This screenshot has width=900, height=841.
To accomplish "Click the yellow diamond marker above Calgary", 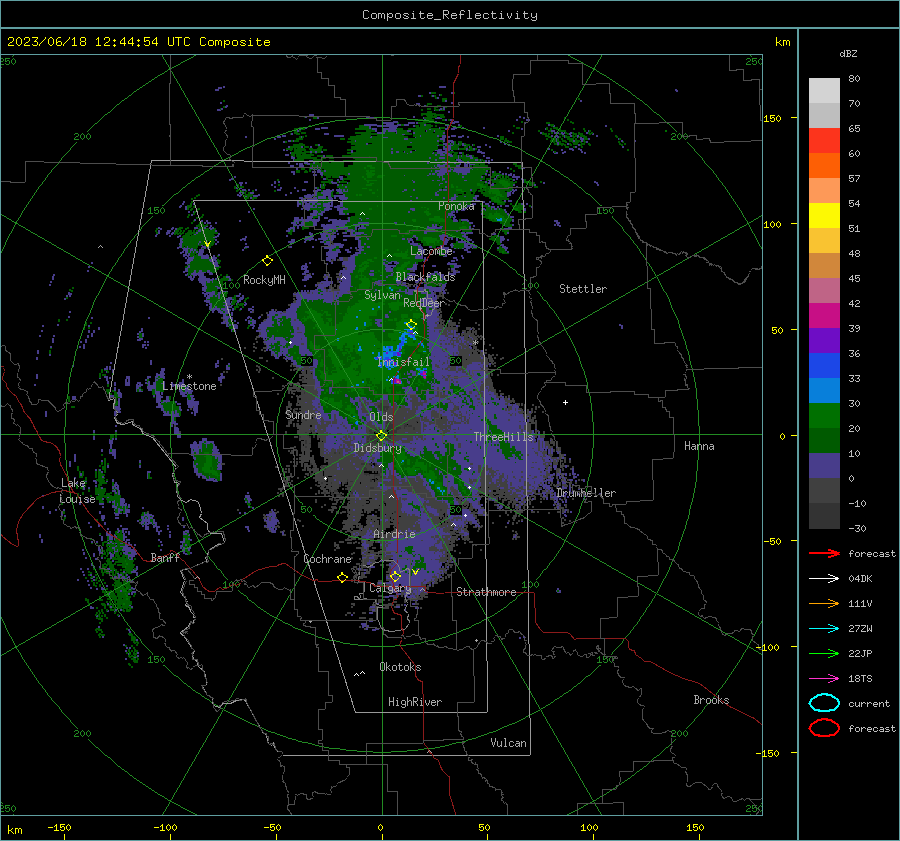I will tap(395, 576).
